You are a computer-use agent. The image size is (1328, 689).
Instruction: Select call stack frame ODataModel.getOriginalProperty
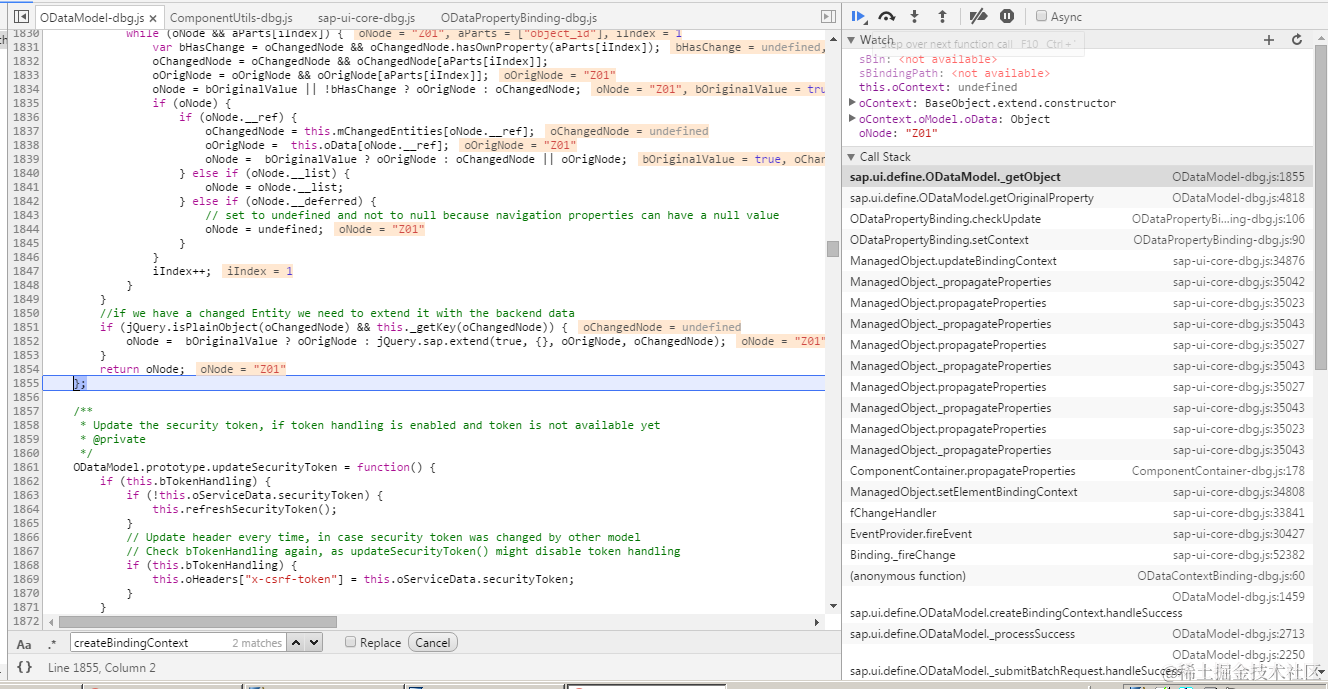(1077, 198)
